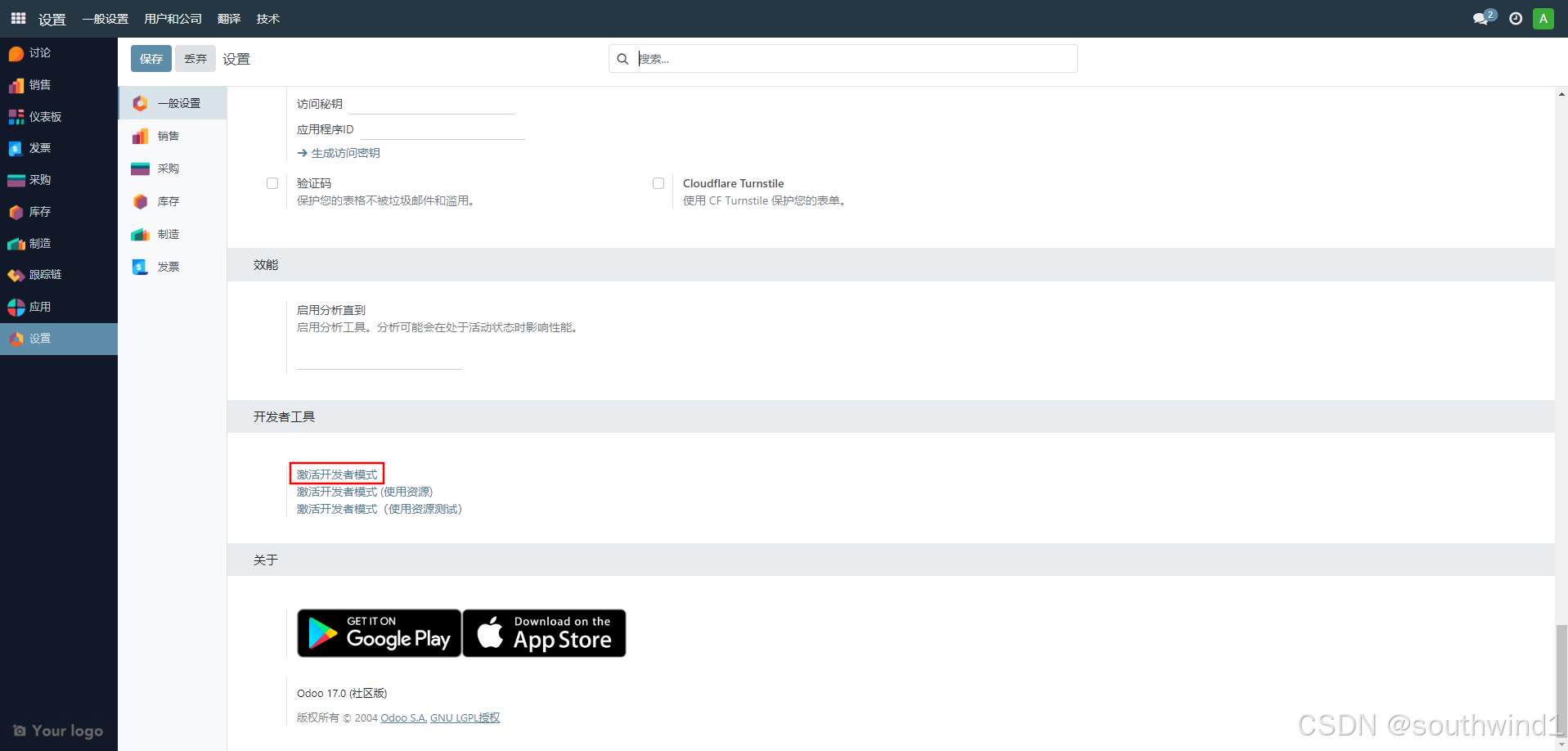Open 设置 app in left dark sidebar
Screen dimensions: 1568x751
coord(59,339)
